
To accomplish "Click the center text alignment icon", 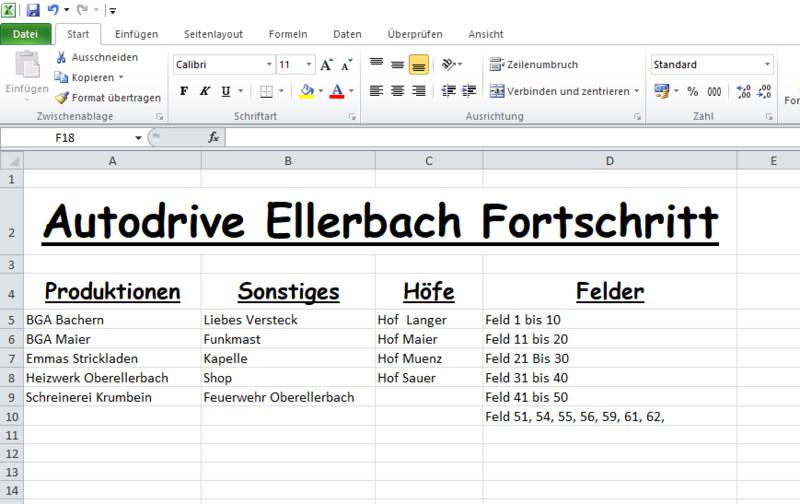I will [x=397, y=91].
